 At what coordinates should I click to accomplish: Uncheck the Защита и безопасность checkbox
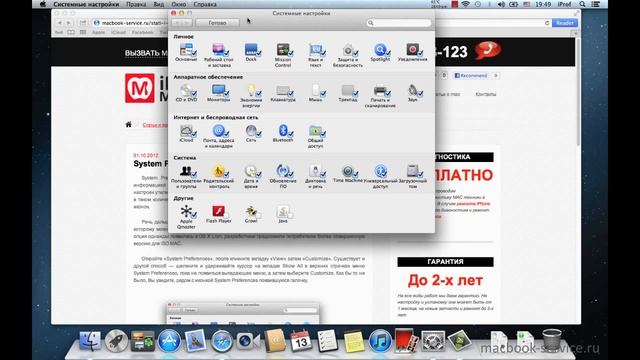pos(356,53)
